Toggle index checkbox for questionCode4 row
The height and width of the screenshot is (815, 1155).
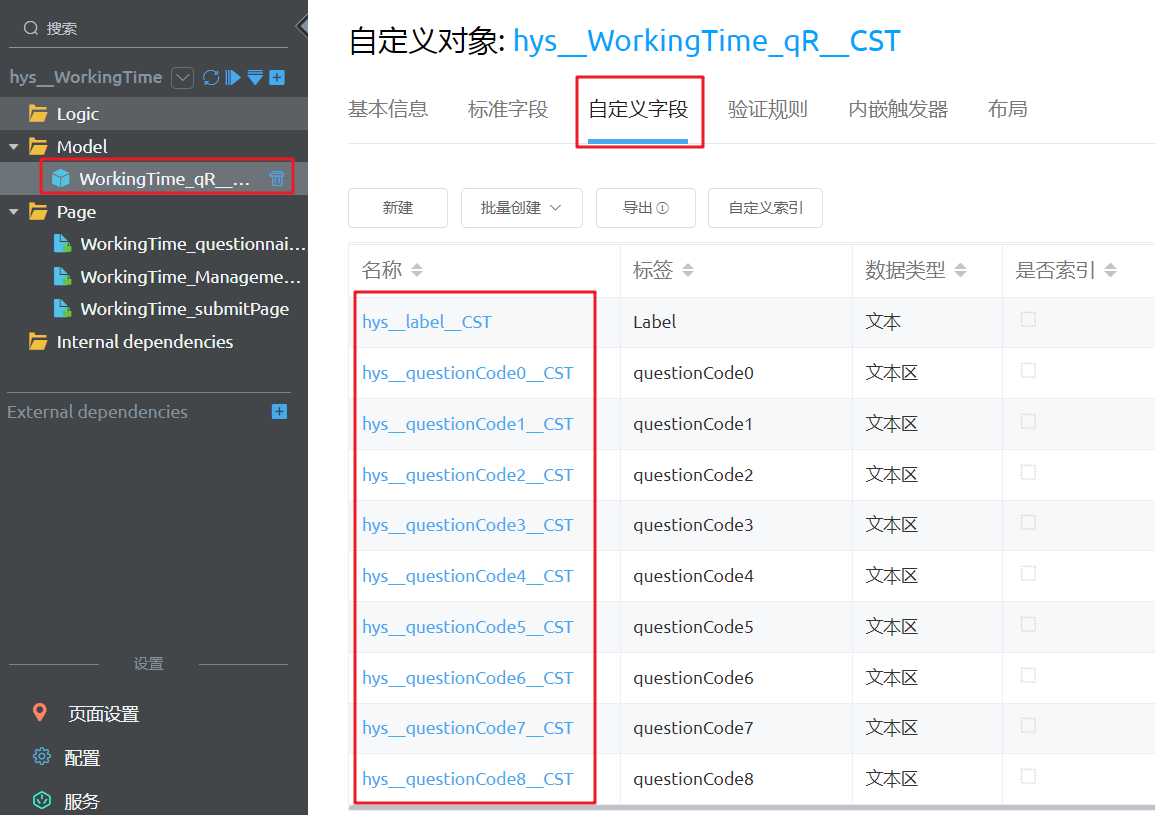tap(1028, 573)
